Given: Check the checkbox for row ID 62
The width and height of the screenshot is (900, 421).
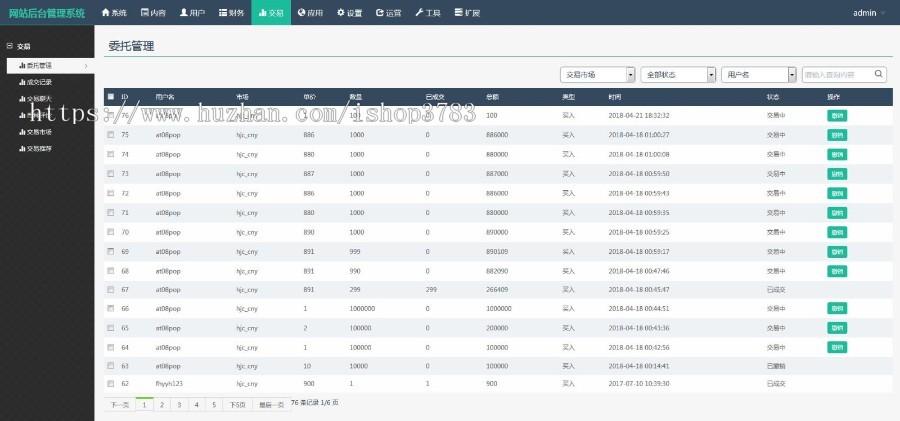Looking at the screenshot, I should point(110,383).
